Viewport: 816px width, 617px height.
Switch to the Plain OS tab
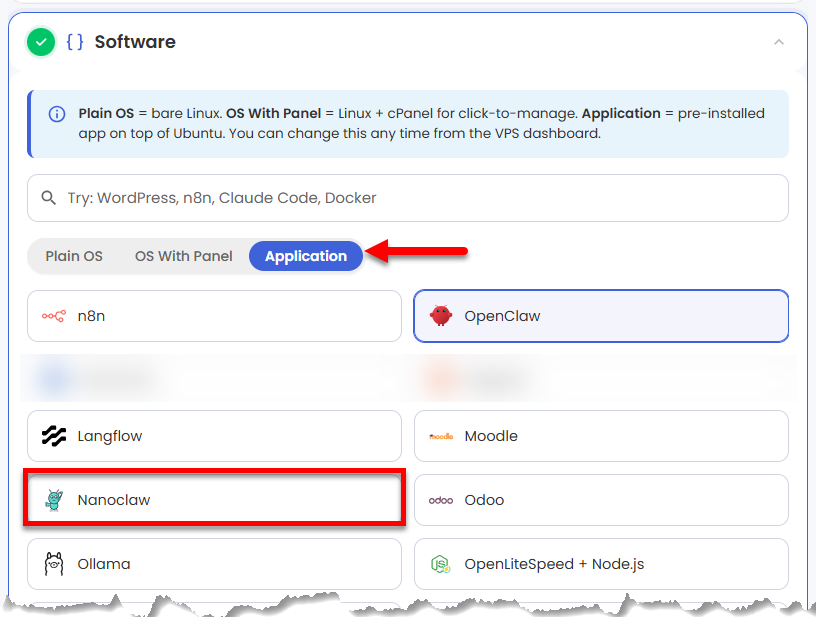coord(74,256)
